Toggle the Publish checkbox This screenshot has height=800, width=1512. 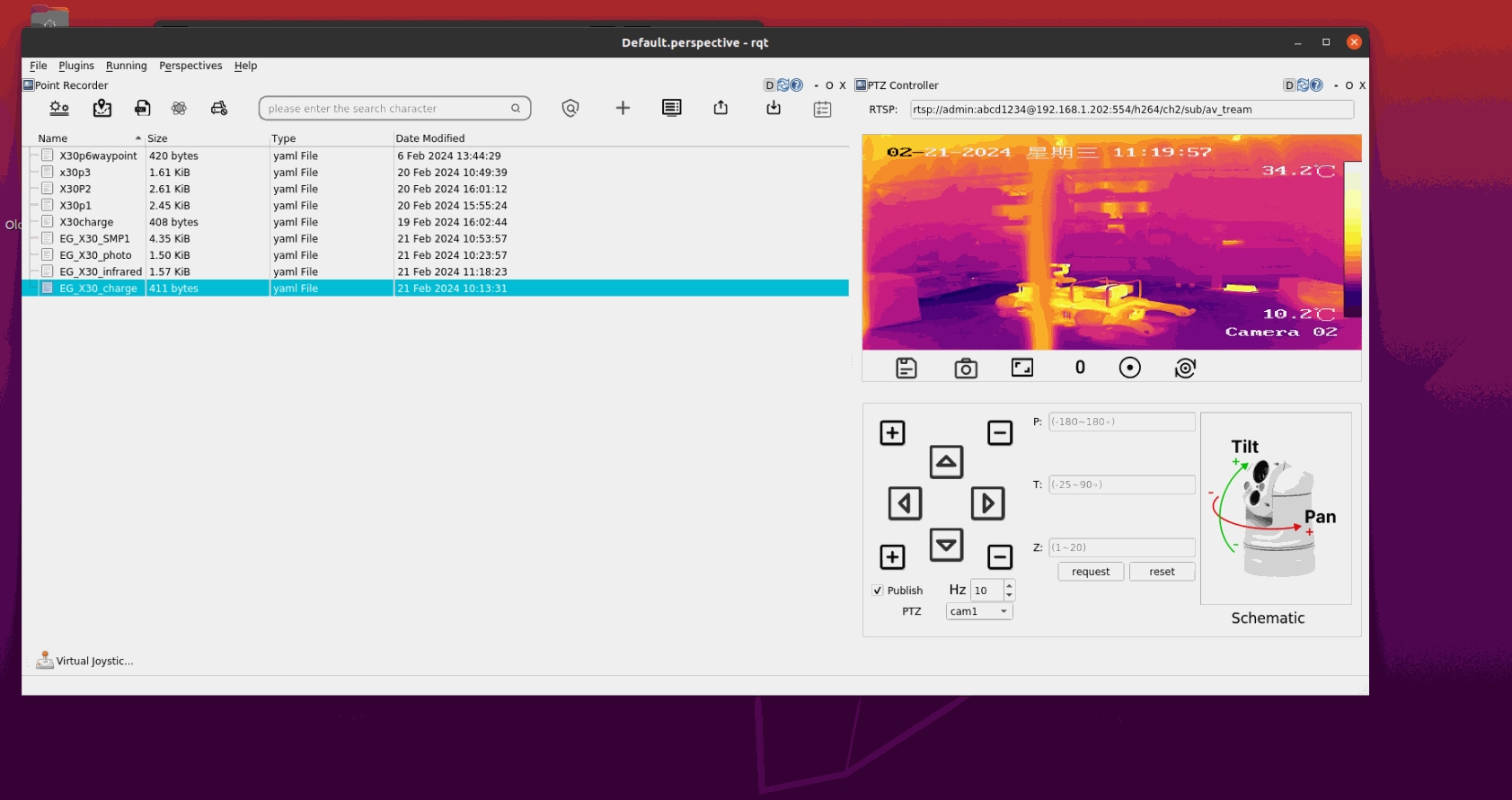878,591
